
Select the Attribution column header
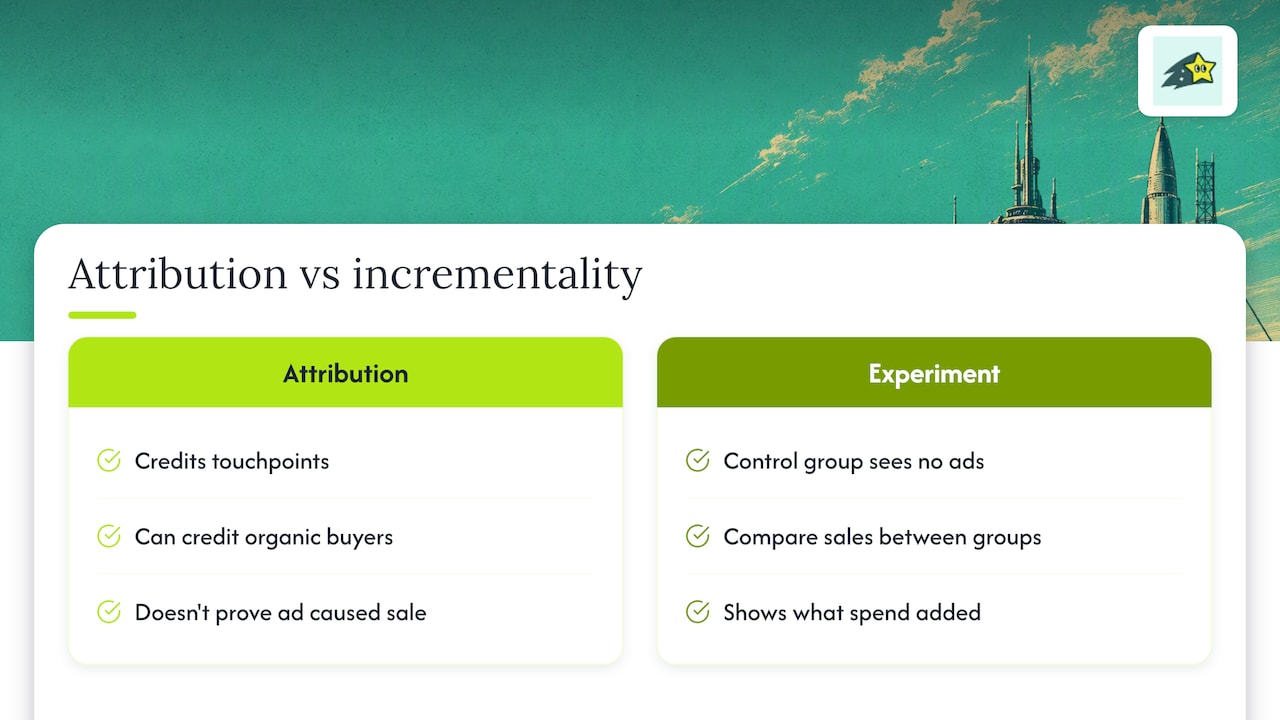click(345, 372)
